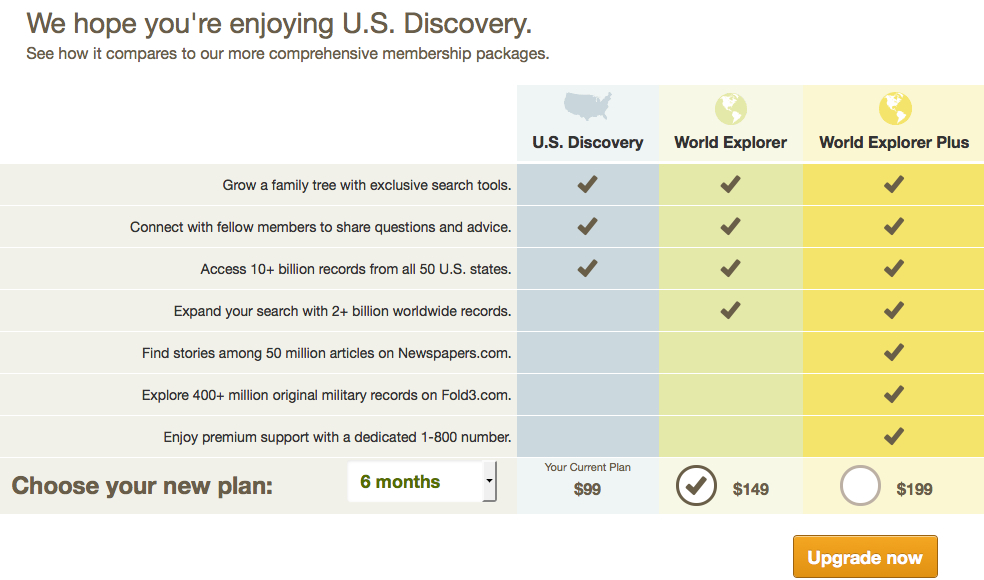This screenshot has height=580, width=984.
Task: Click U.S. Discovery checkmark for family tree row
Action: 587,185
